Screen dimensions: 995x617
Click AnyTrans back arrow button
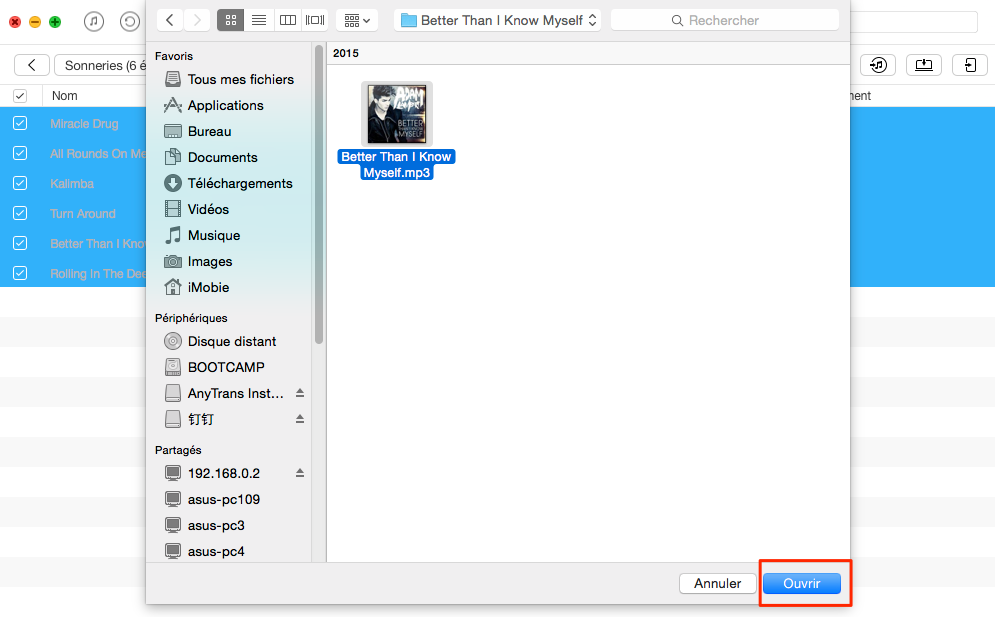point(32,65)
